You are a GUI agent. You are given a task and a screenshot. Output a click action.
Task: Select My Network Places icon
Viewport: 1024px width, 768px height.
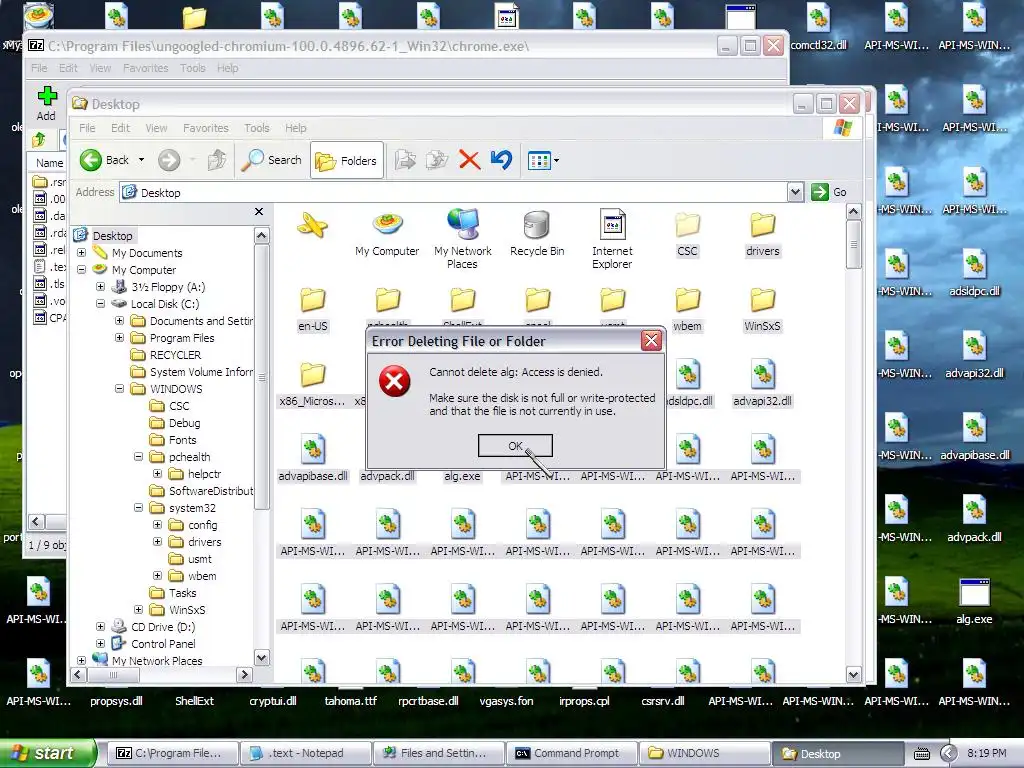tap(462, 239)
